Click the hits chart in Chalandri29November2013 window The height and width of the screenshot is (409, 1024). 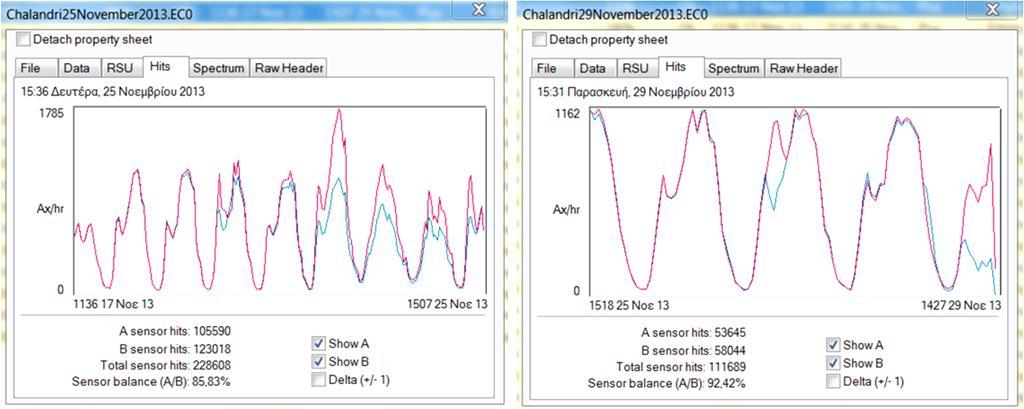pos(795,201)
